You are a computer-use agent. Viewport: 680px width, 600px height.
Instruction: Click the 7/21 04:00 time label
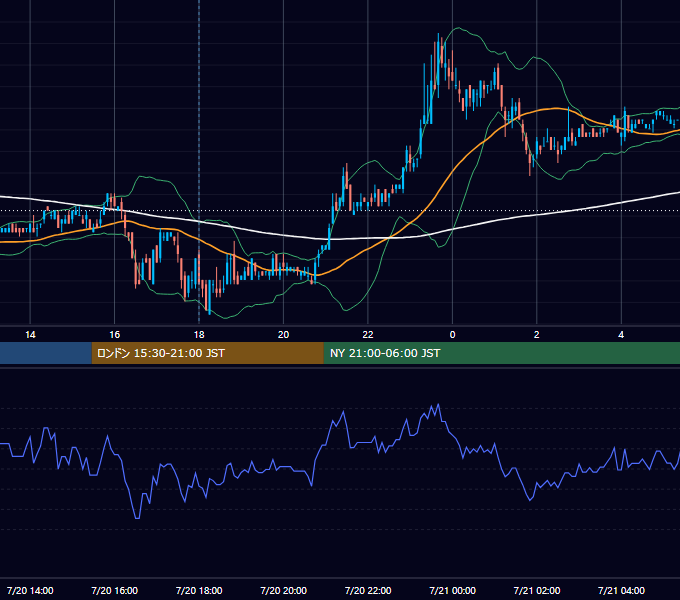tap(621, 590)
